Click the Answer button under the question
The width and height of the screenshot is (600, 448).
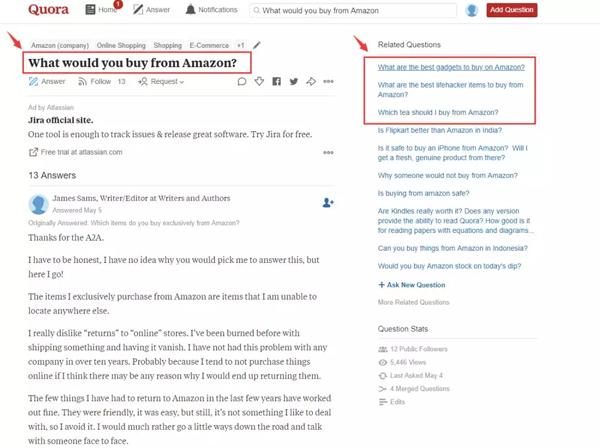click(x=47, y=81)
